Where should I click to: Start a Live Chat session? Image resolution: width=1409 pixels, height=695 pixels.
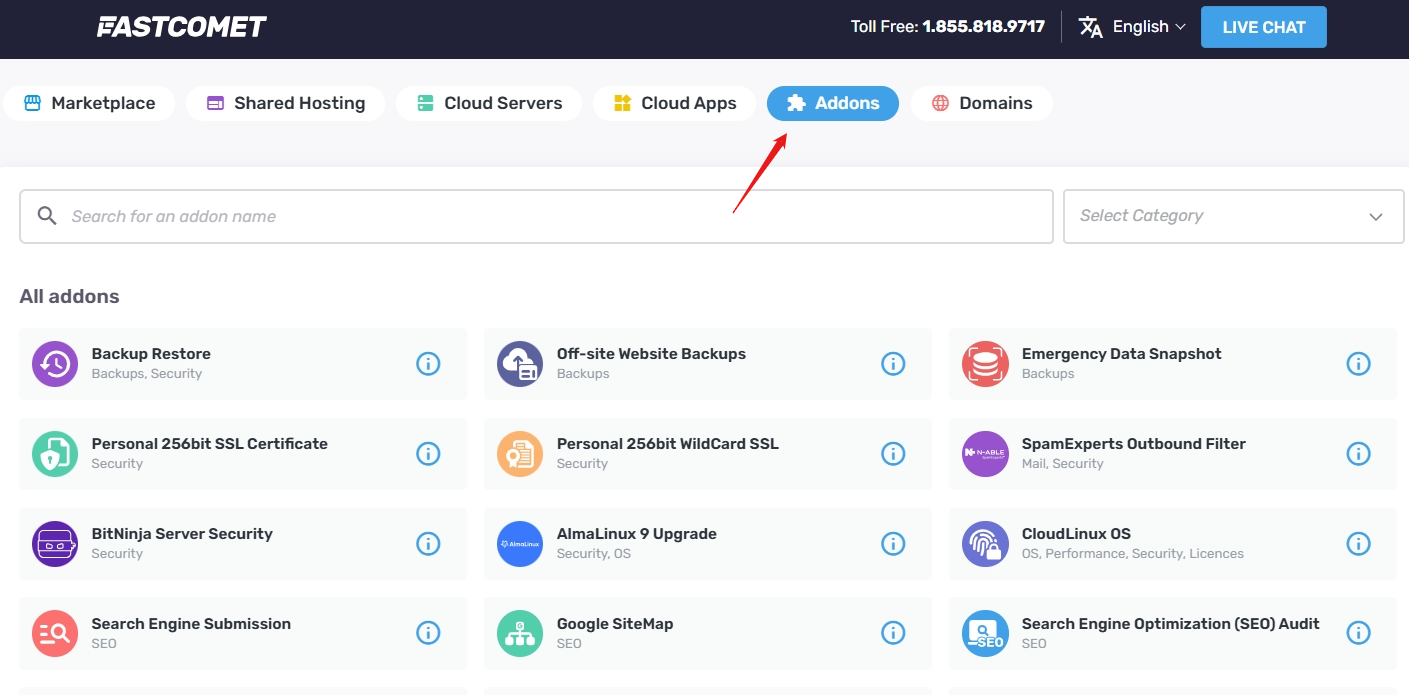[x=1264, y=27]
